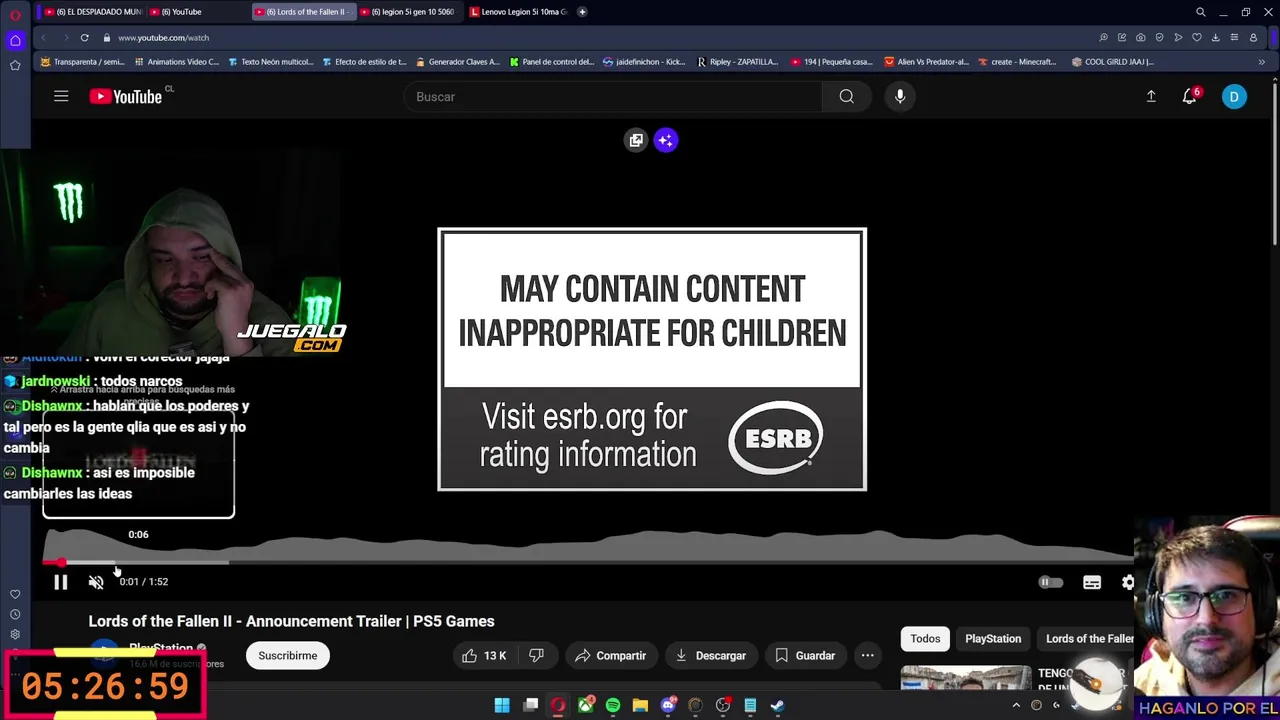Select the PlayStation filter chip
This screenshot has height=720, width=1280.
pyautogui.click(x=993, y=639)
